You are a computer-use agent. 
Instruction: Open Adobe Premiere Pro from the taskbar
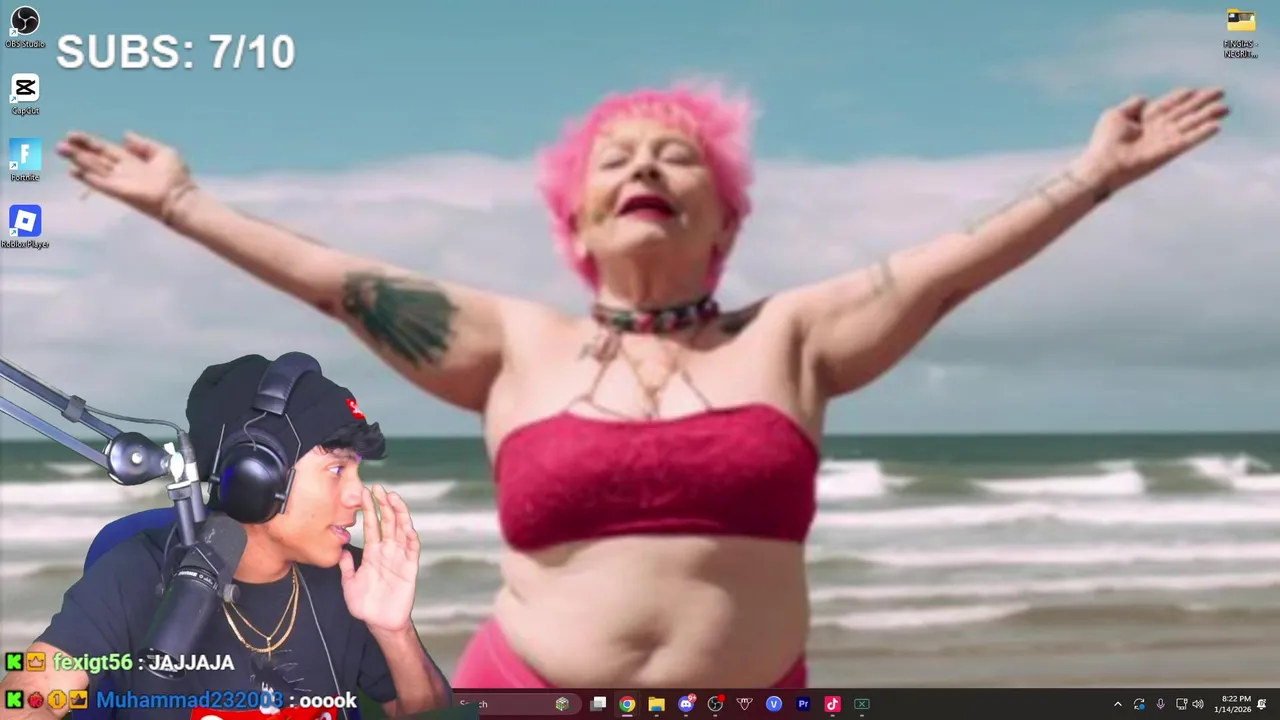(x=803, y=704)
